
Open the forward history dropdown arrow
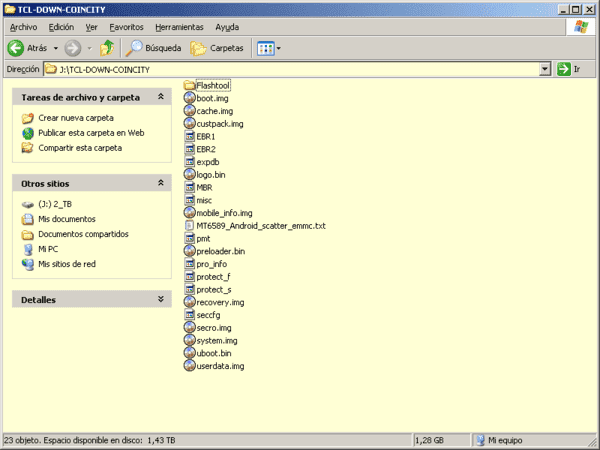[90, 48]
